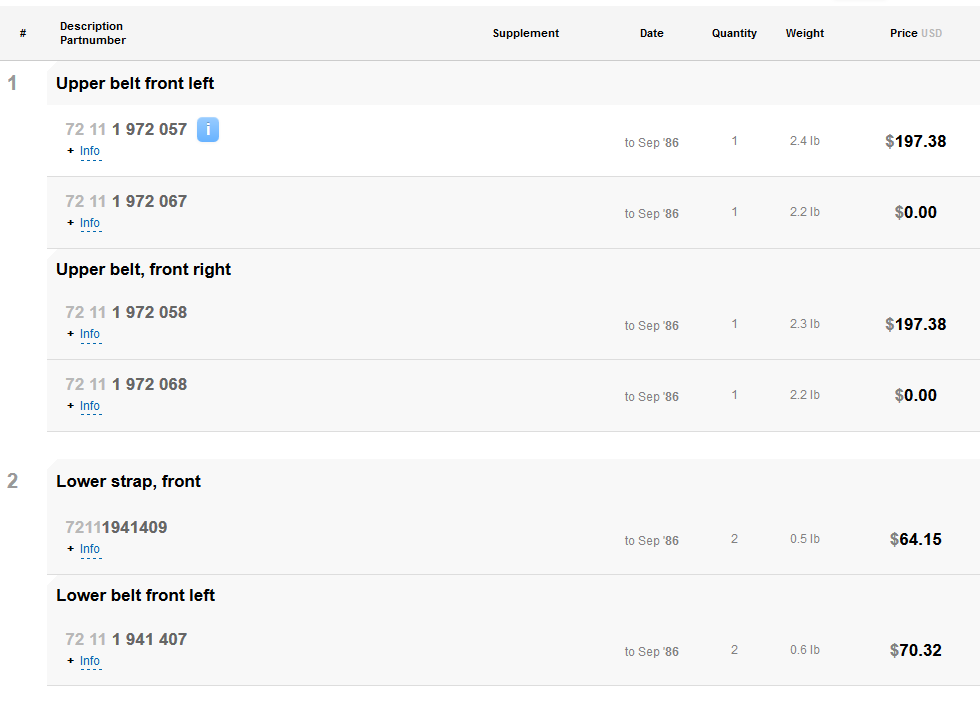Click the Weight column header
This screenshot has width=980, height=704.
(x=805, y=33)
